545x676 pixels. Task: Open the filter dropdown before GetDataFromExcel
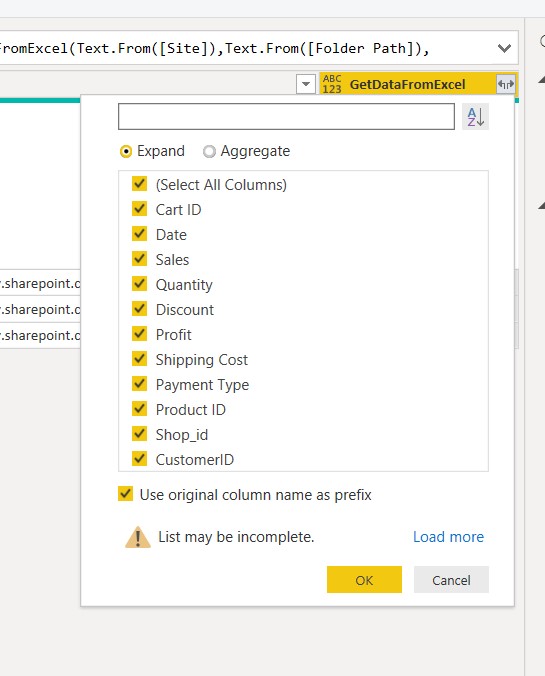pos(306,84)
